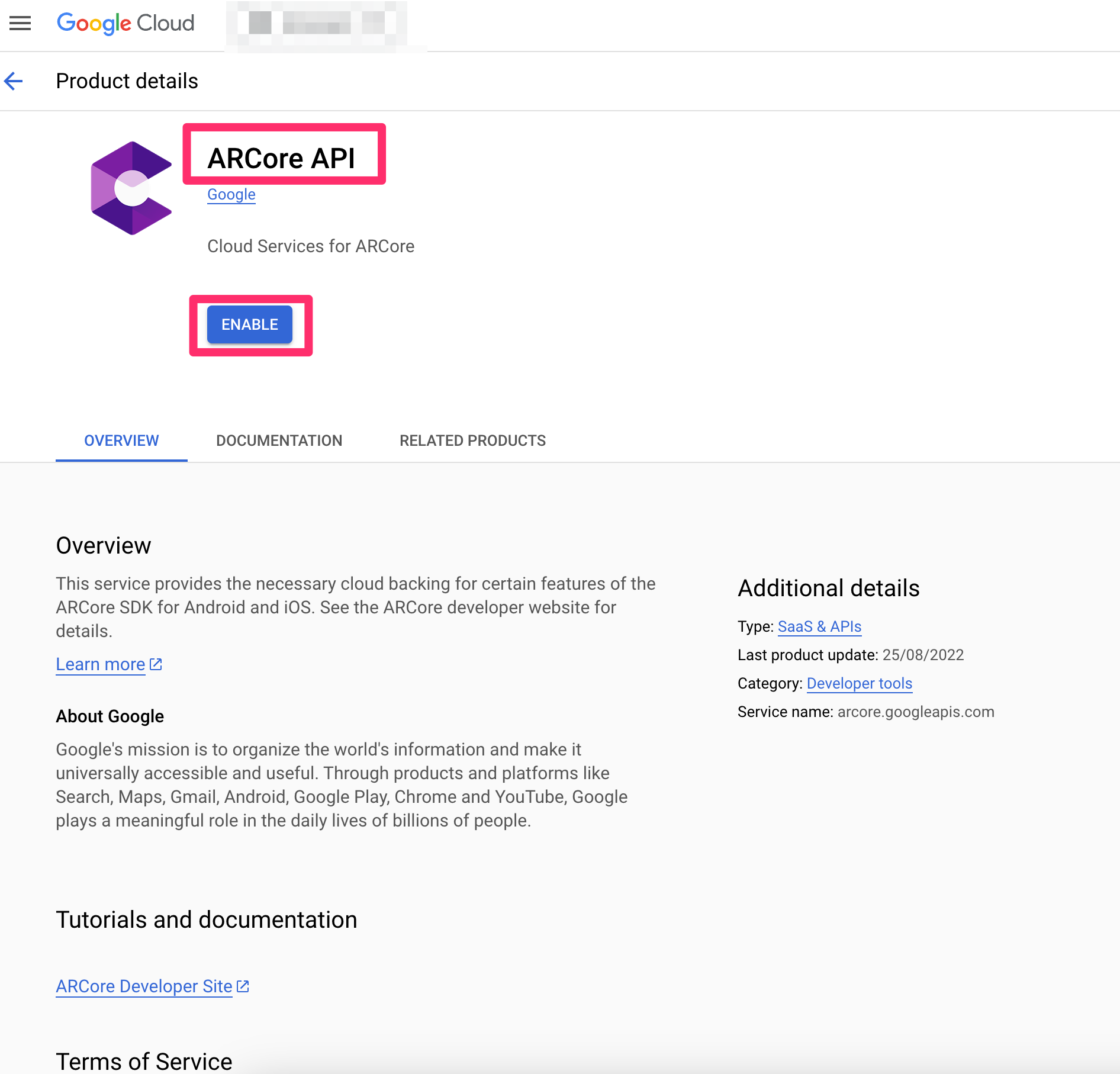Open the Google publisher link

click(231, 195)
